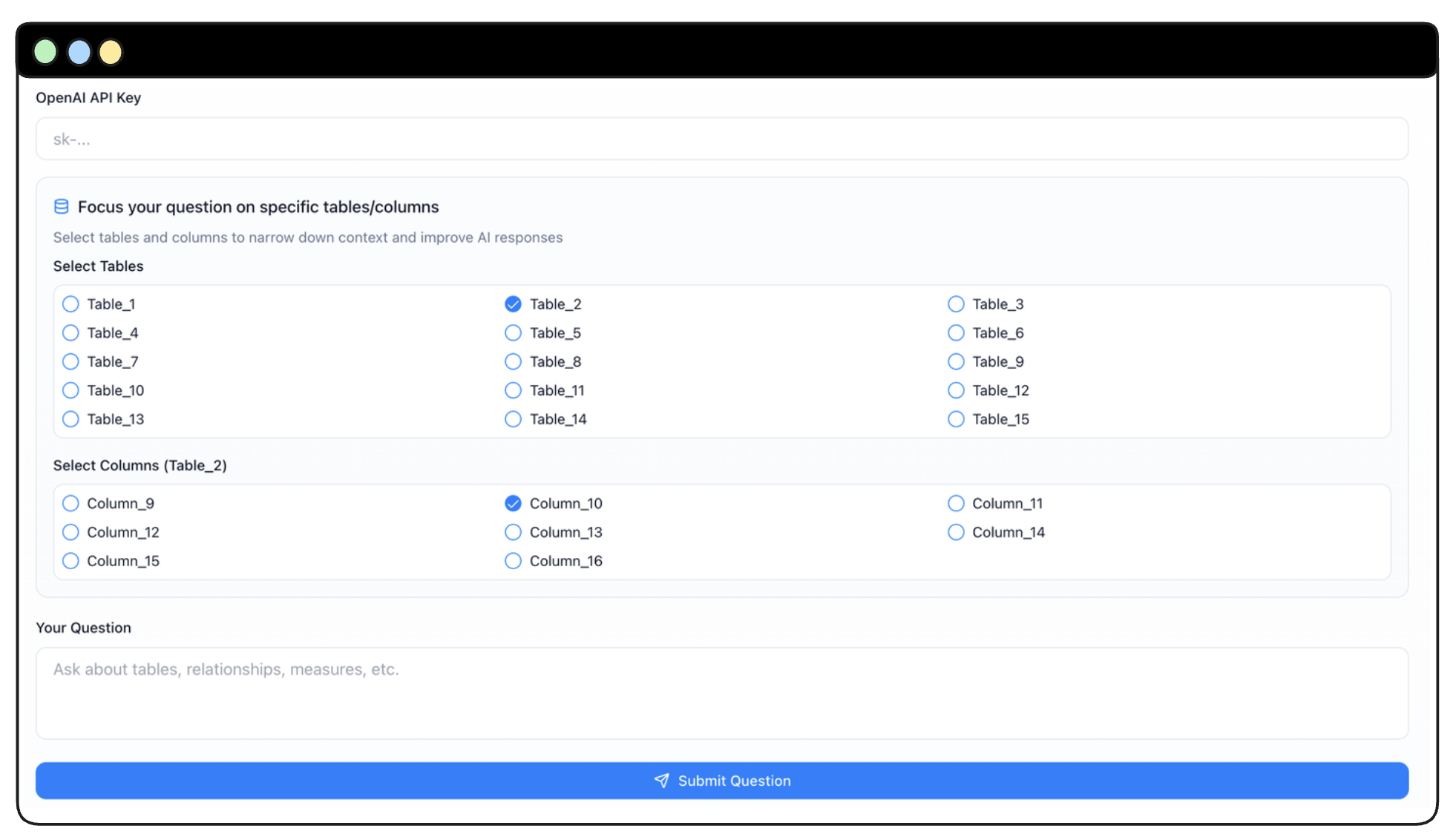Select Table_9 in Select Tables
Image resolution: width=1453 pixels, height=840 pixels.
[956, 361]
